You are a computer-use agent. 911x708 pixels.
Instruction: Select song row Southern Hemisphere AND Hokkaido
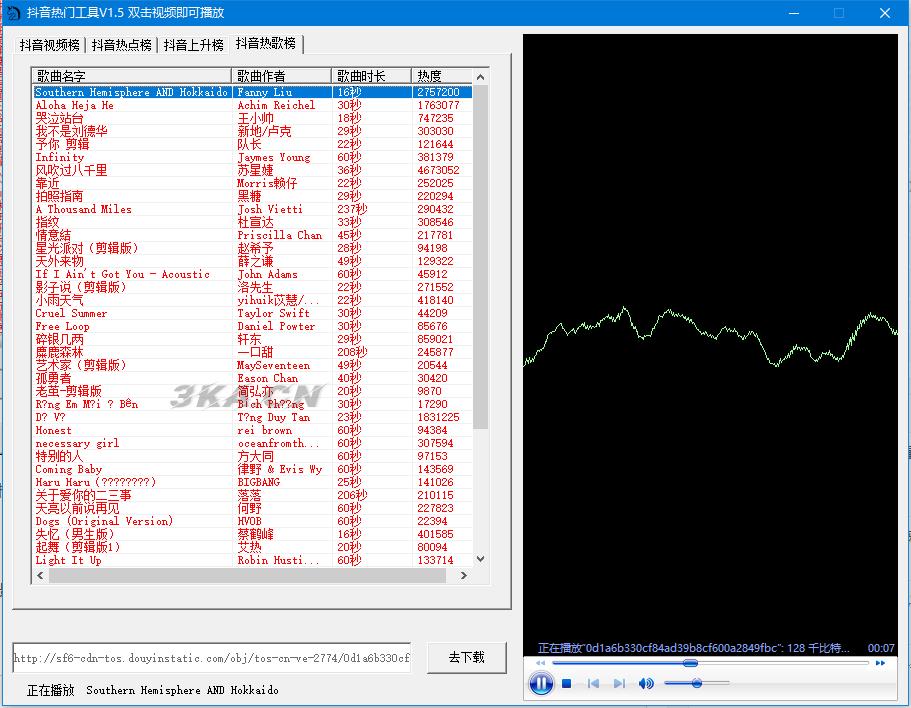(252, 92)
